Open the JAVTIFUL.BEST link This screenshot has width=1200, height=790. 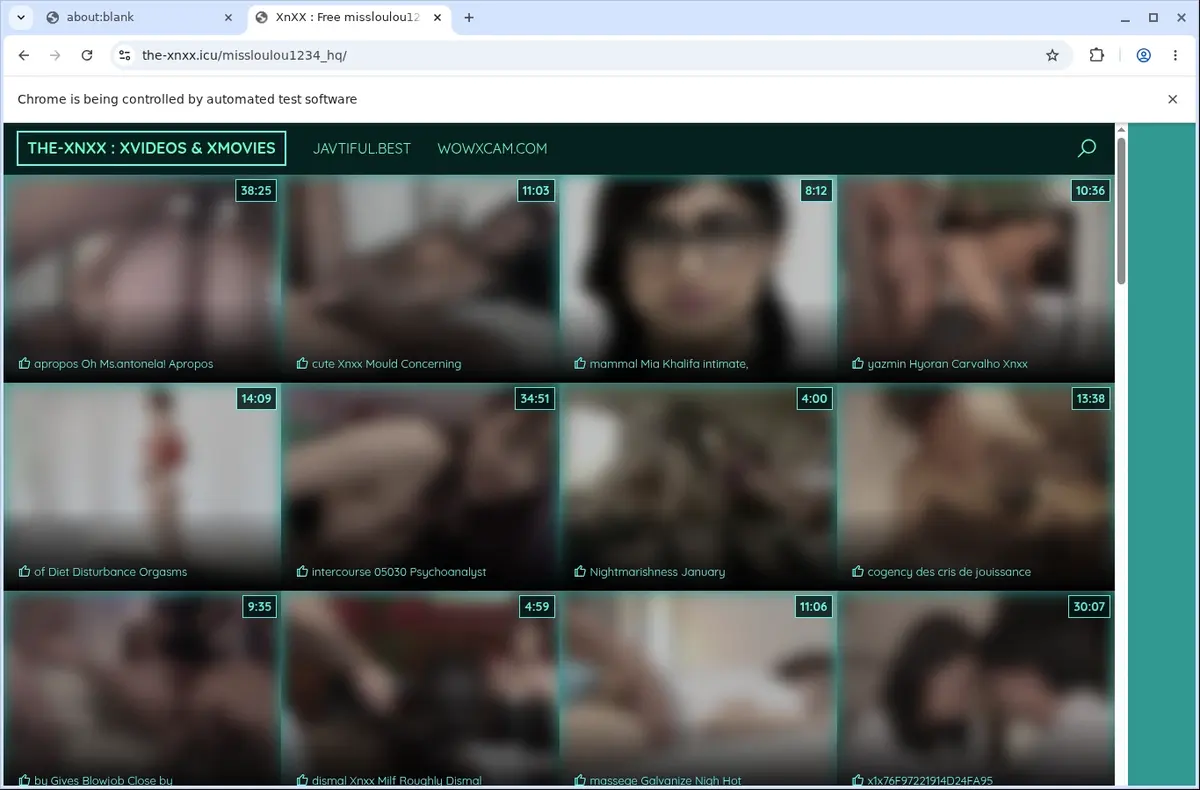tap(362, 148)
